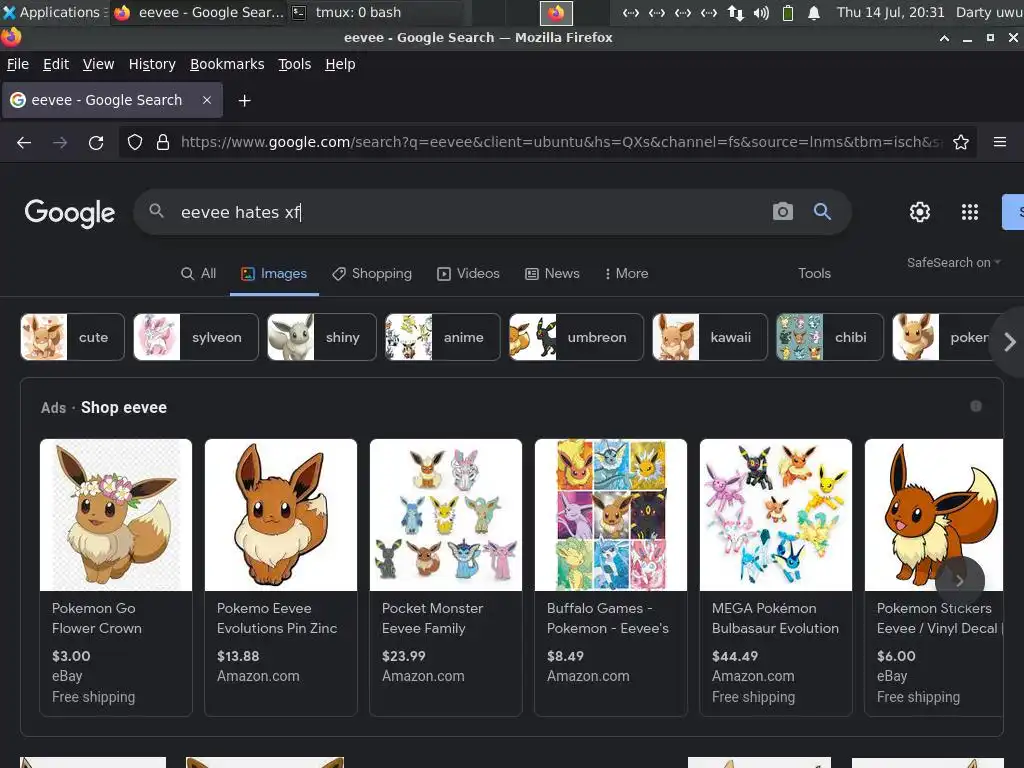Open Firefox hamburger application menu

1000,142
